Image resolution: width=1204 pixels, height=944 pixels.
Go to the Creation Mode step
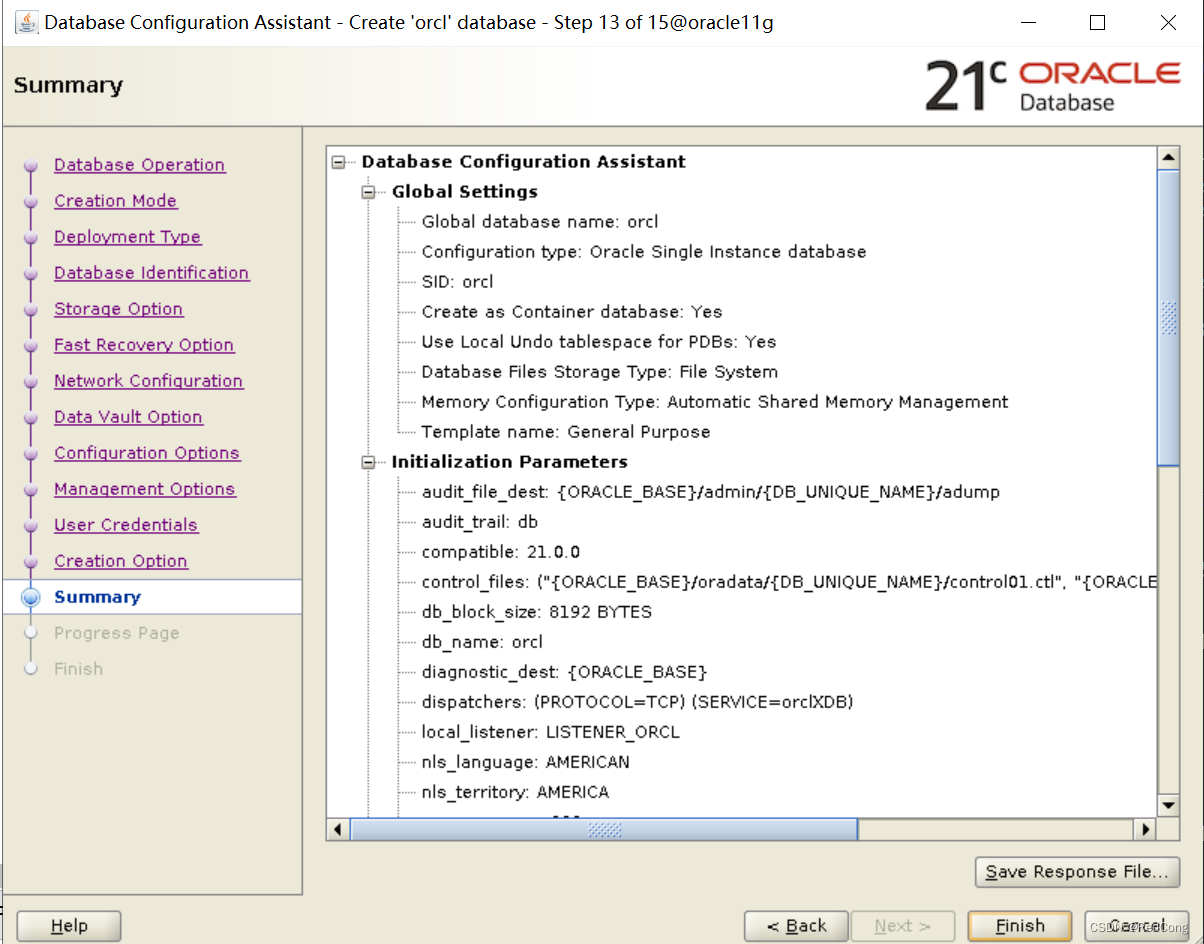pos(115,201)
